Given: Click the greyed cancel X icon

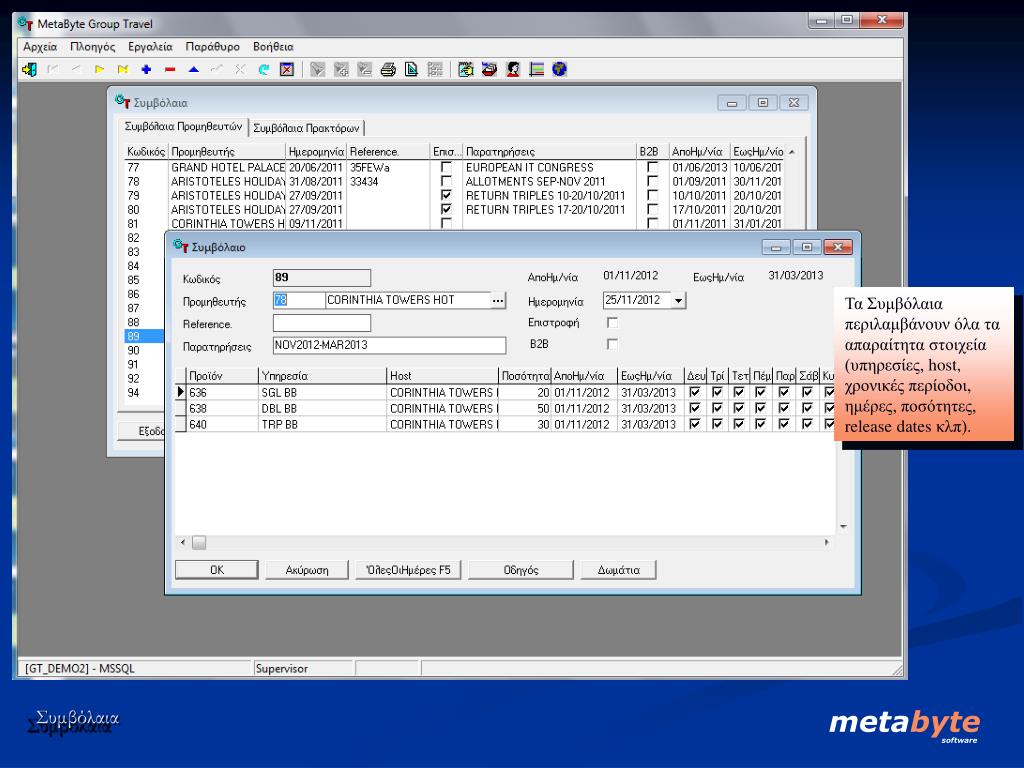Looking at the screenshot, I should pyautogui.click(x=240, y=69).
